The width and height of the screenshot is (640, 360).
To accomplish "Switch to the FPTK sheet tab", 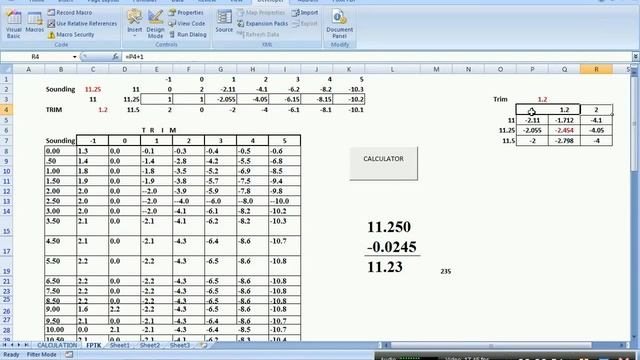I will [93, 345].
